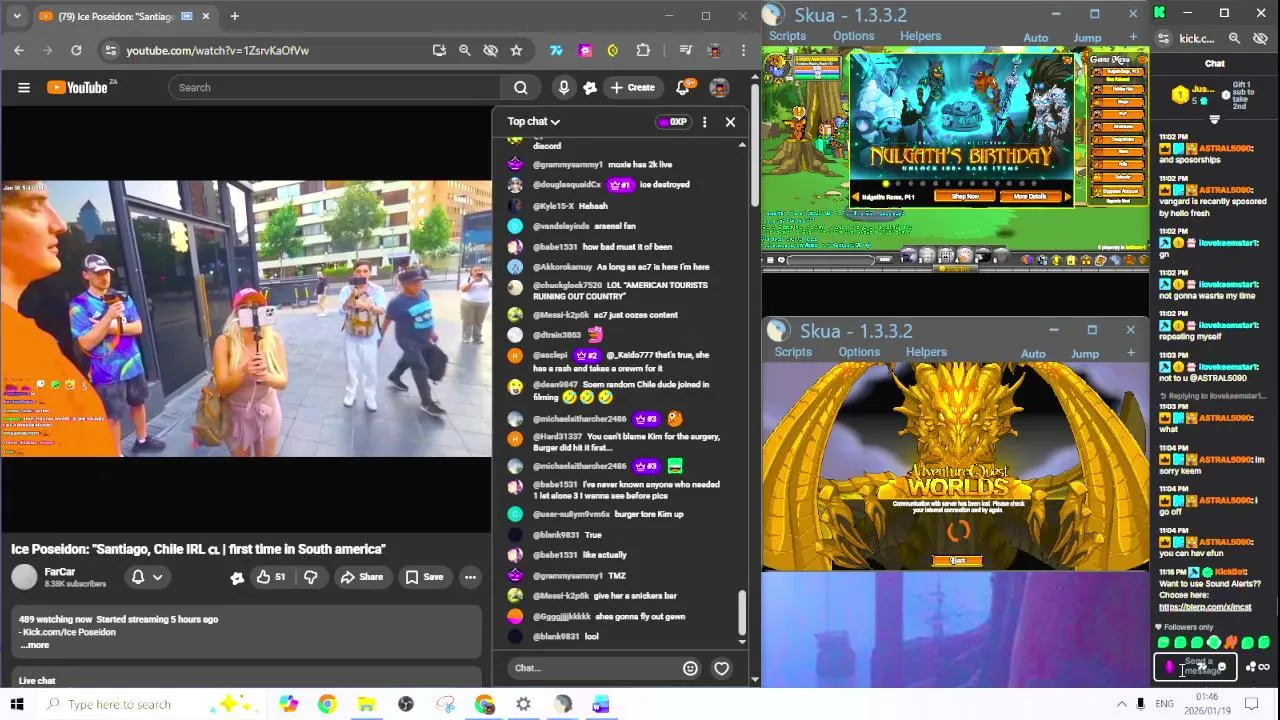This screenshot has width=1280, height=720.
Task: Click the live video player
Action: point(246,318)
